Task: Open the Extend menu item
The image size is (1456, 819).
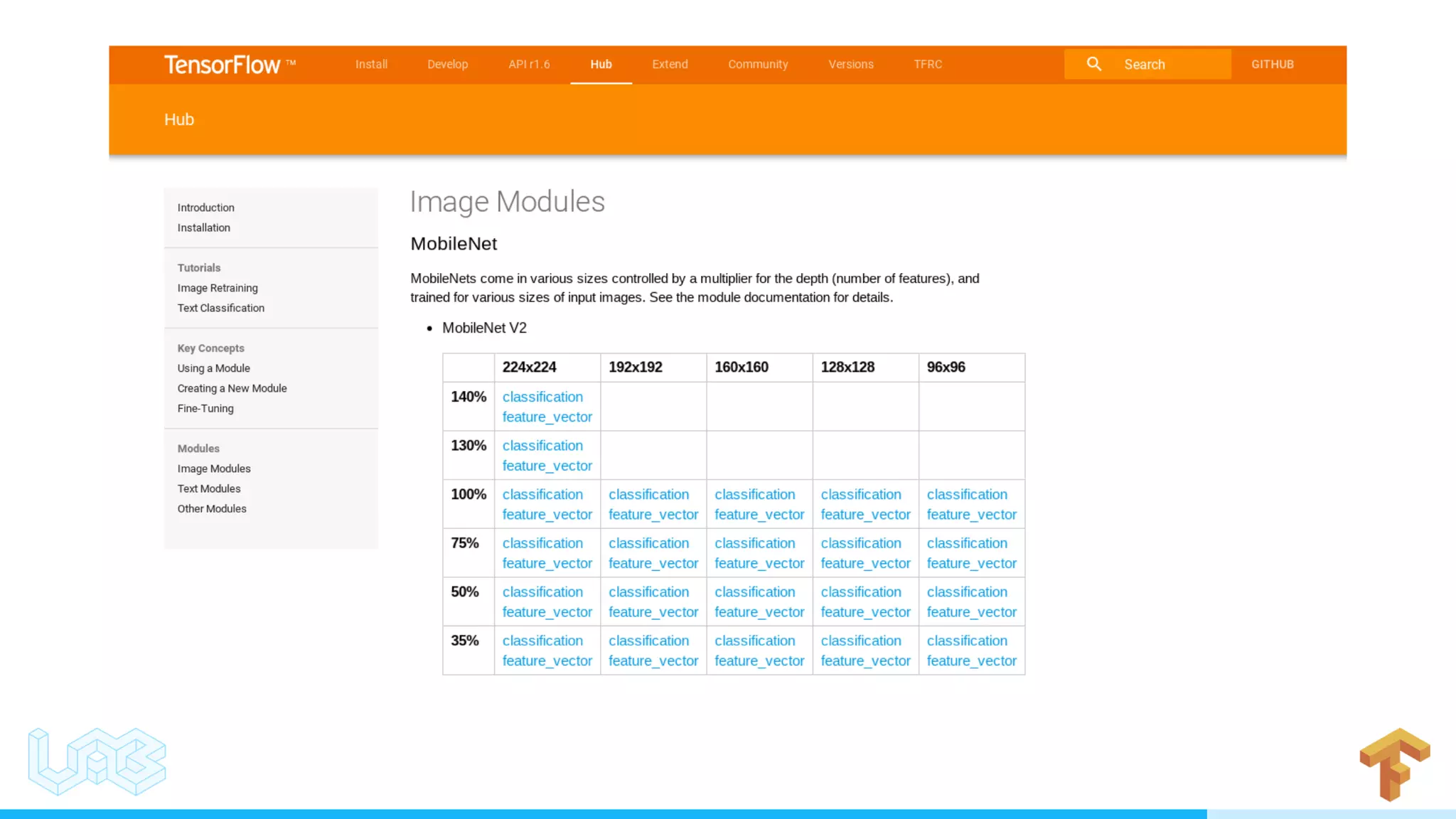Action: 670,65
